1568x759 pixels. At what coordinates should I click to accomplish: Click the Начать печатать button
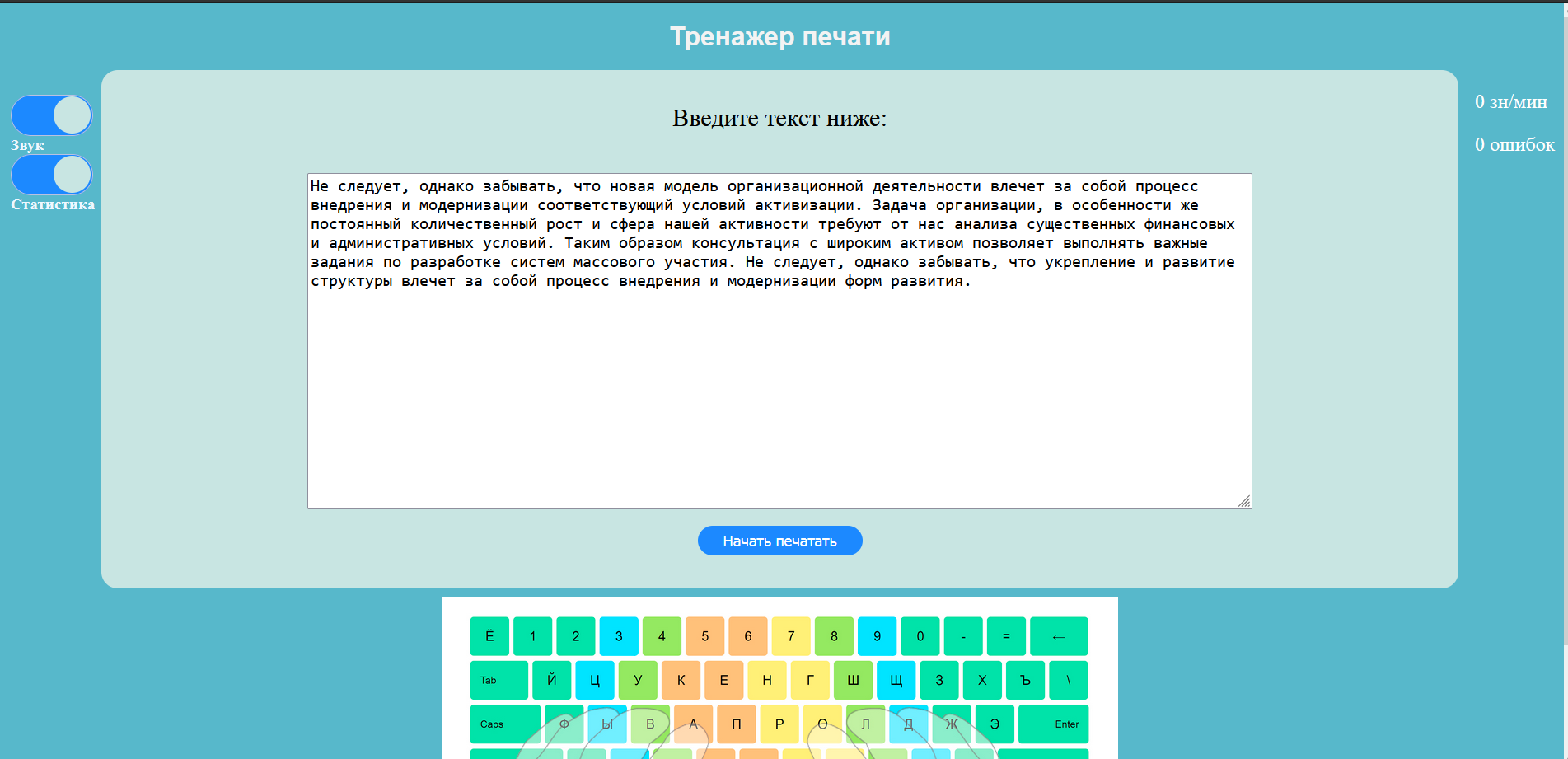click(x=779, y=541)
